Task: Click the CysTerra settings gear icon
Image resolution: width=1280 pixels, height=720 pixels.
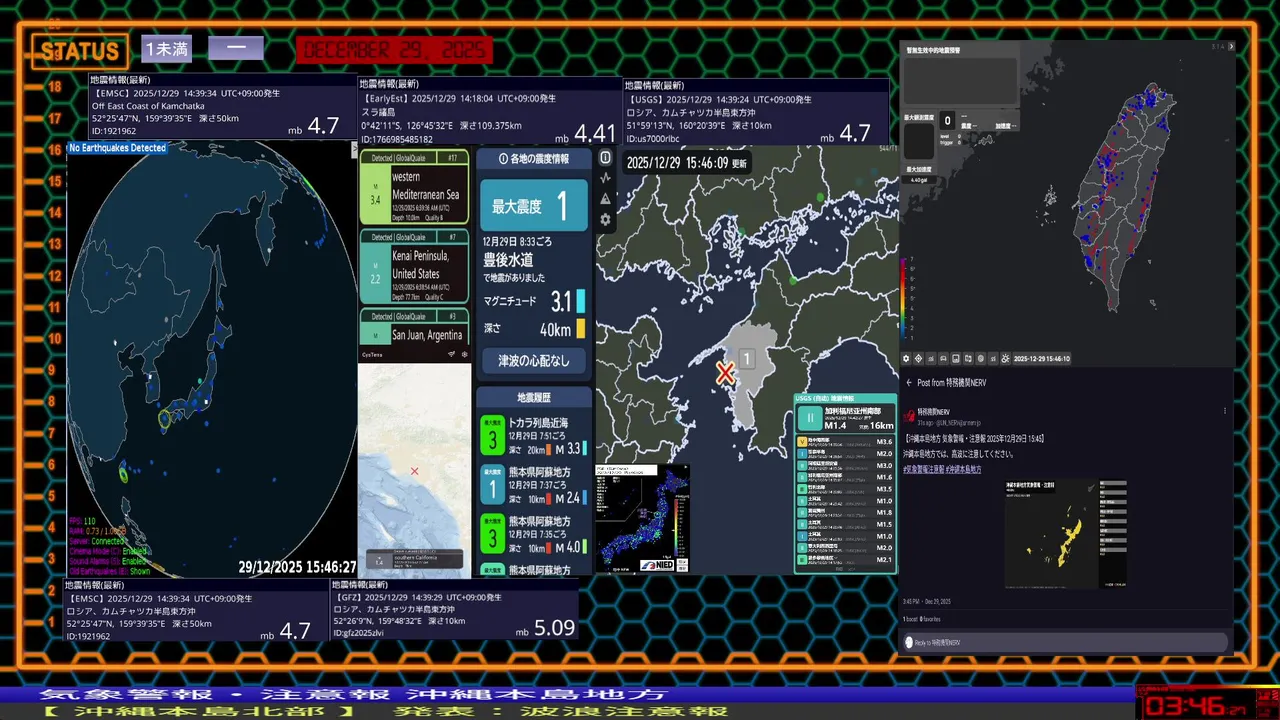Action: click(x=464, y=354)
